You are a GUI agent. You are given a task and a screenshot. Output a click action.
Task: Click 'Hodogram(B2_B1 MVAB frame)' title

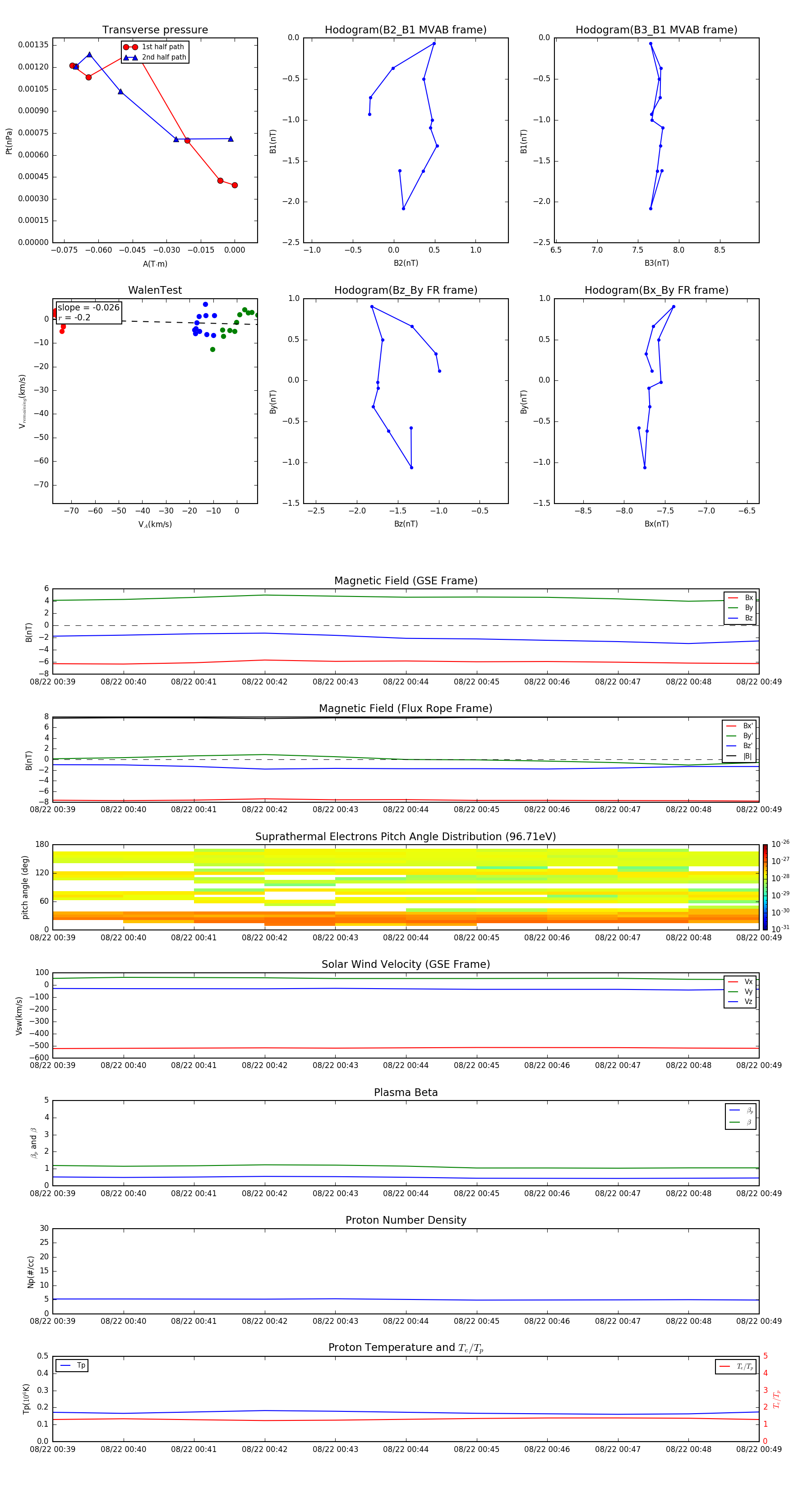pos(406,30)
